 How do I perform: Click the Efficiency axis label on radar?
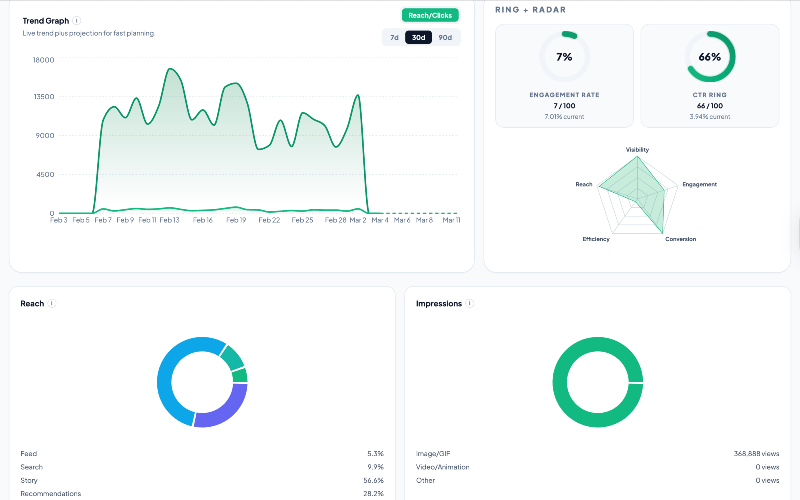(x=596, y=239)
